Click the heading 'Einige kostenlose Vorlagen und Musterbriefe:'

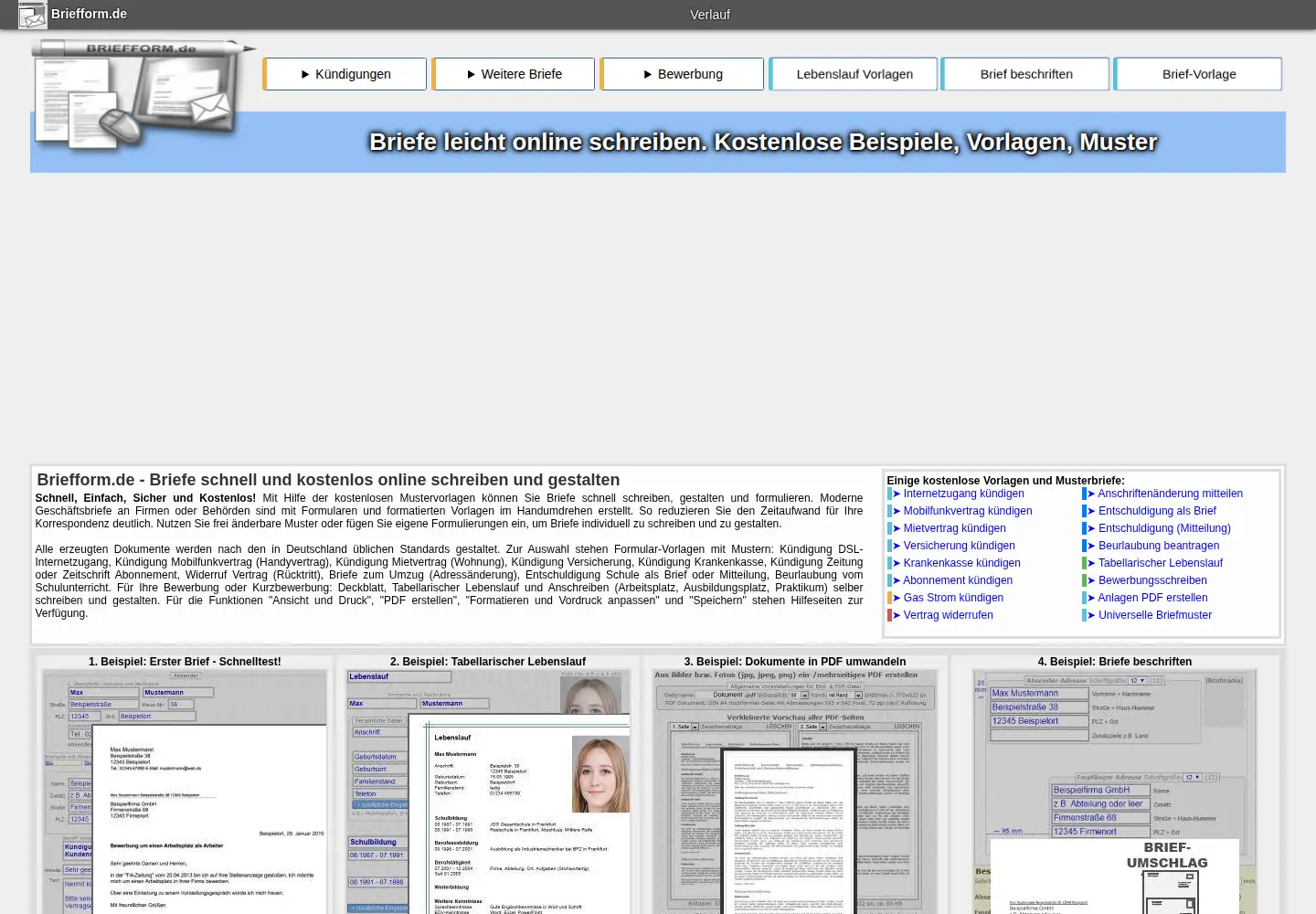pyautogui.click(x=1005, y=481)
